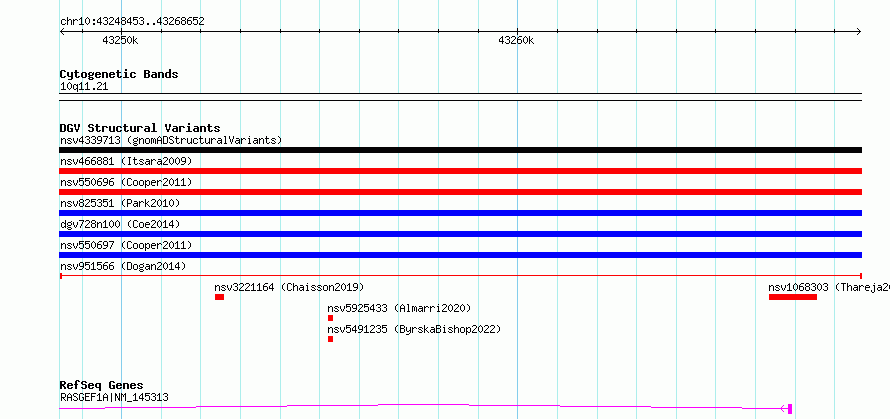Click the red nsv5491235 variant marker

330,339
